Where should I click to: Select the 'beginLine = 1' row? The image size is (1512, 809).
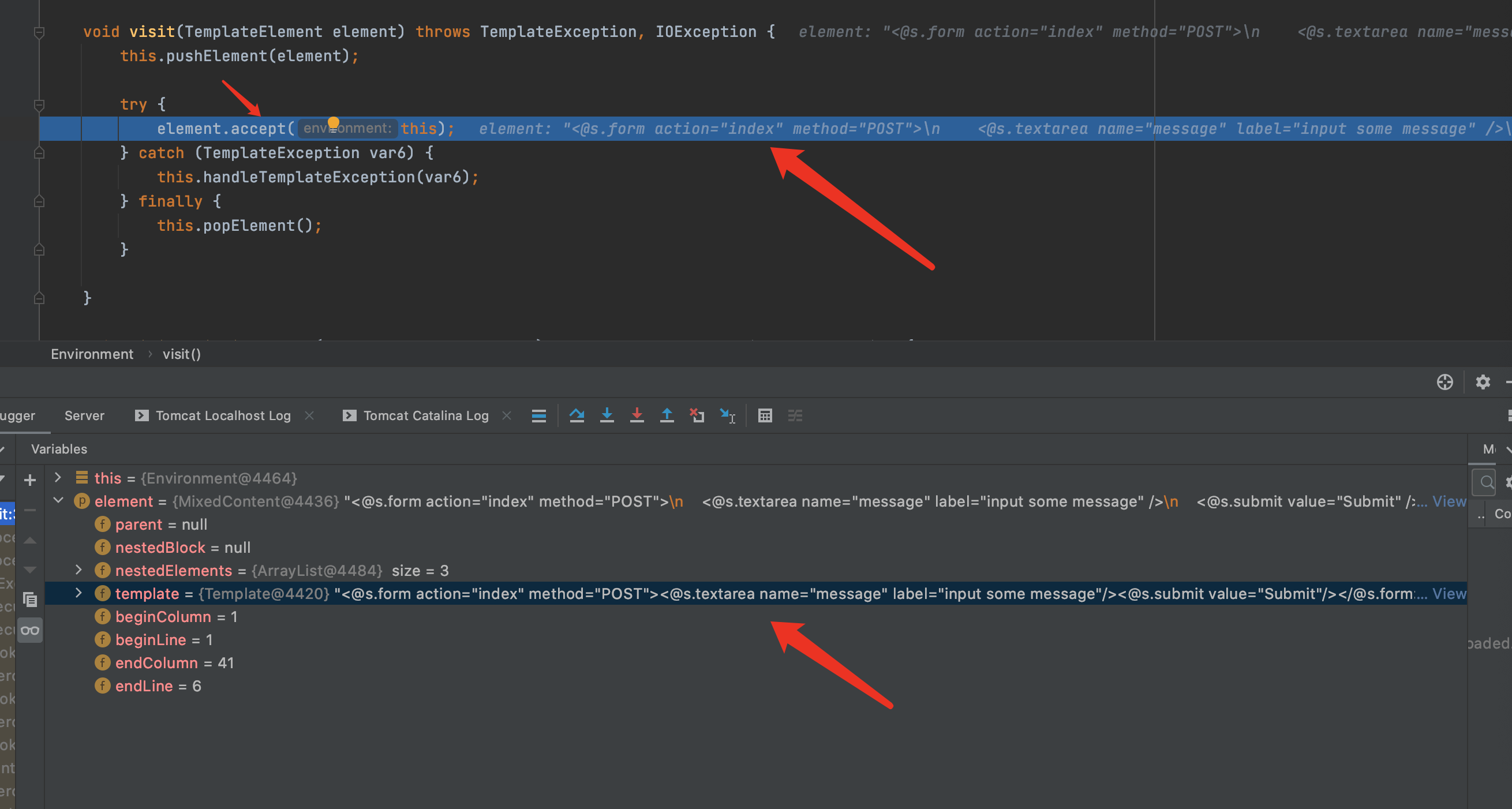coord(756,639)
